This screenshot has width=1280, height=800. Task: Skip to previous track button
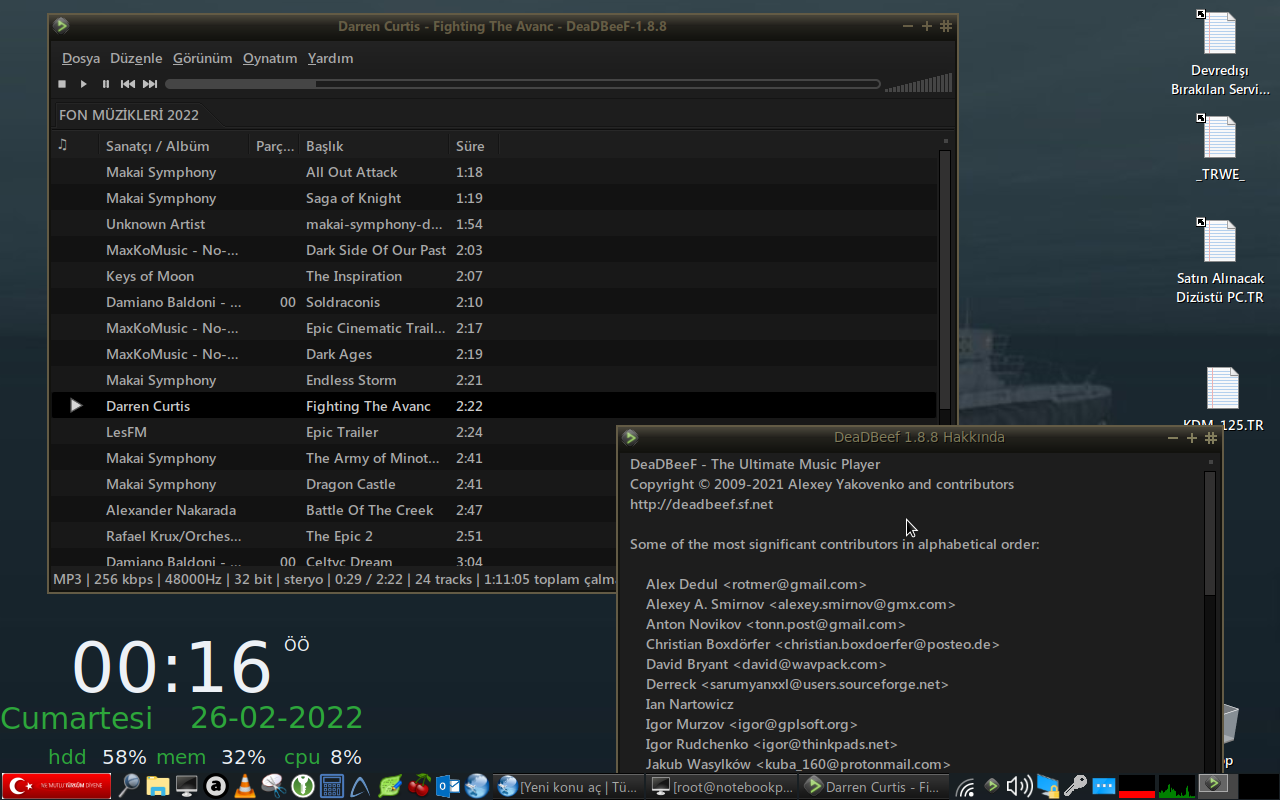(128, 85)
